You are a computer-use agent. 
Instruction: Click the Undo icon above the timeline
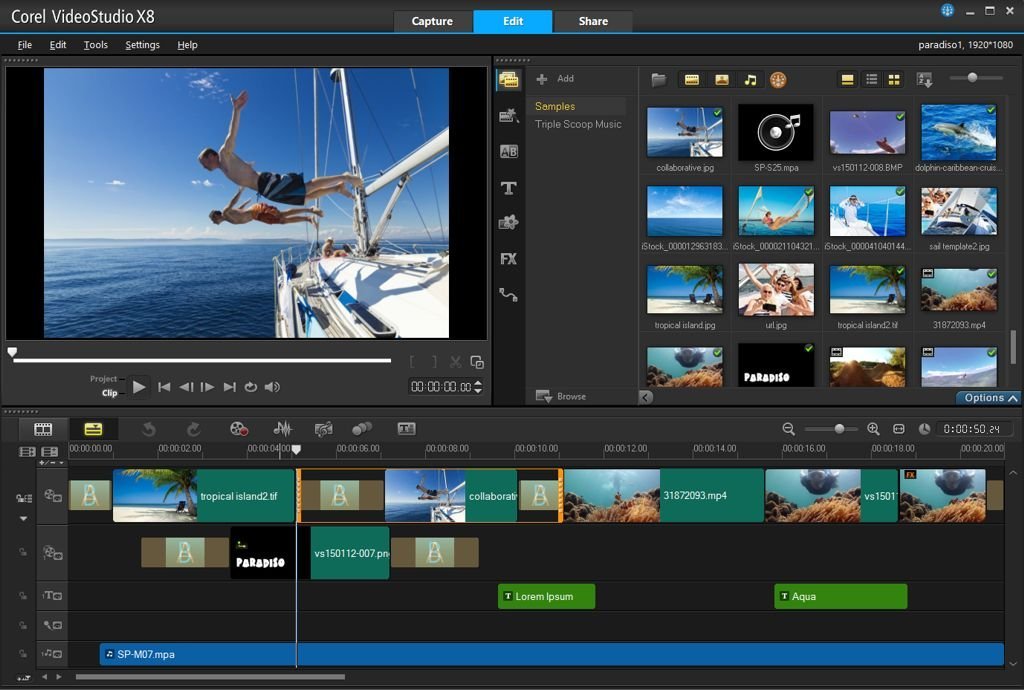tap(149, 428)
